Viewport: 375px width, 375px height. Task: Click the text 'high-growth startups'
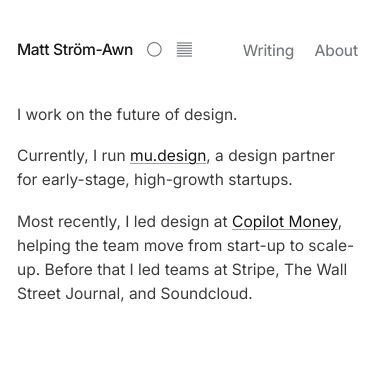[212, 180]
